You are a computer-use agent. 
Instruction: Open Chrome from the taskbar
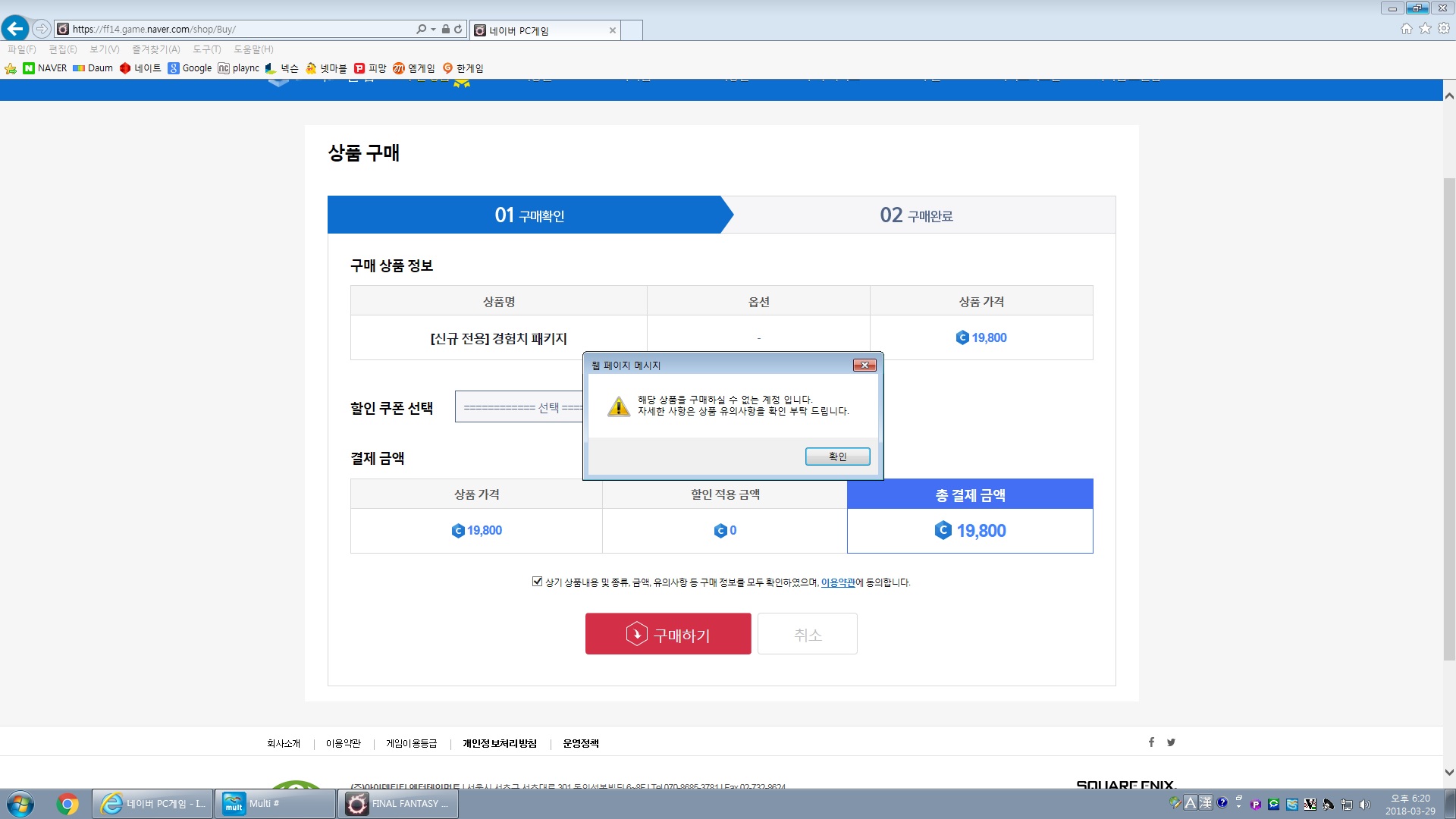(67, 804)
